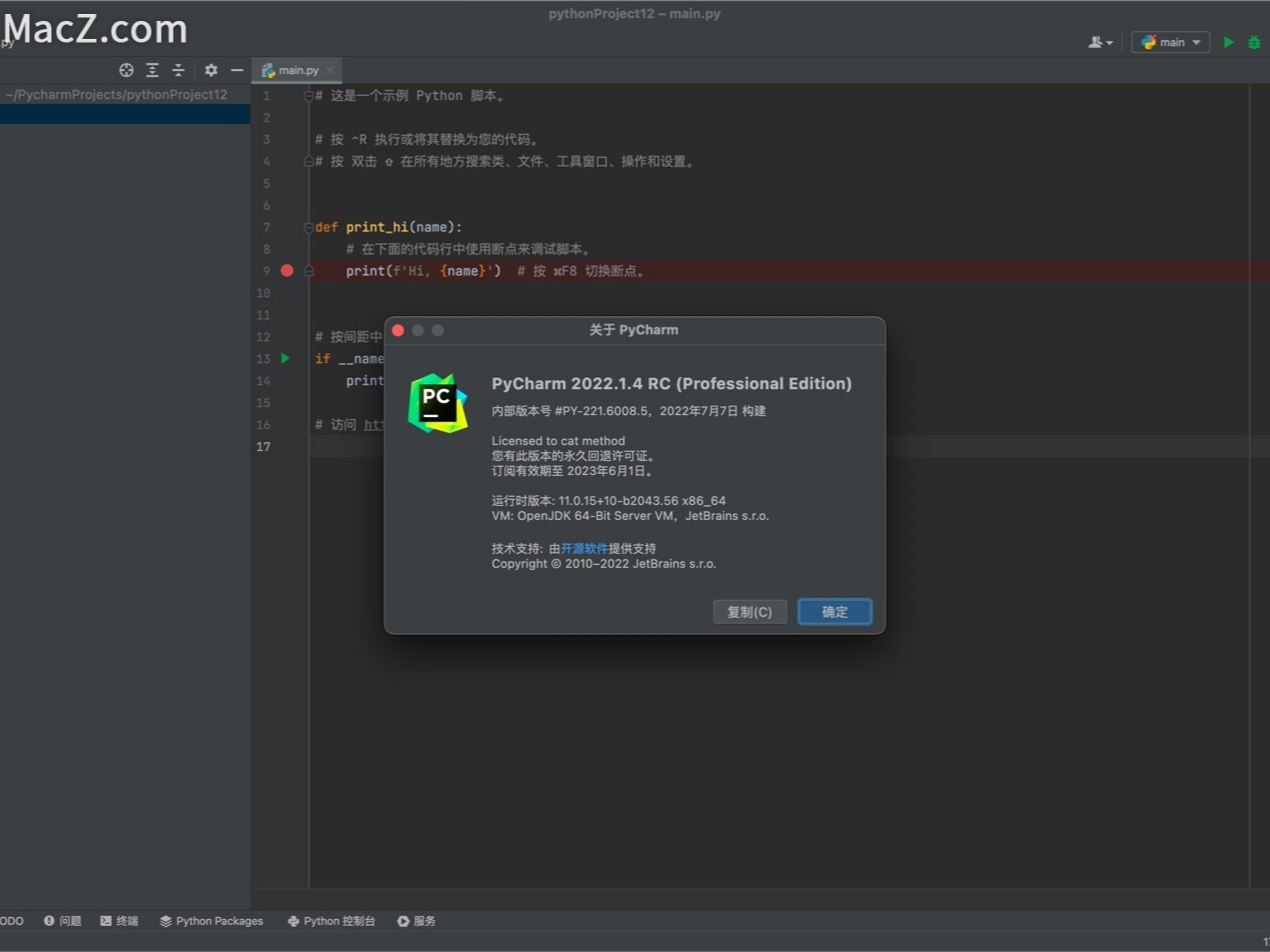Open the Python 控制台 console
The image size is (1270, 952).
[x=331, y=921]
